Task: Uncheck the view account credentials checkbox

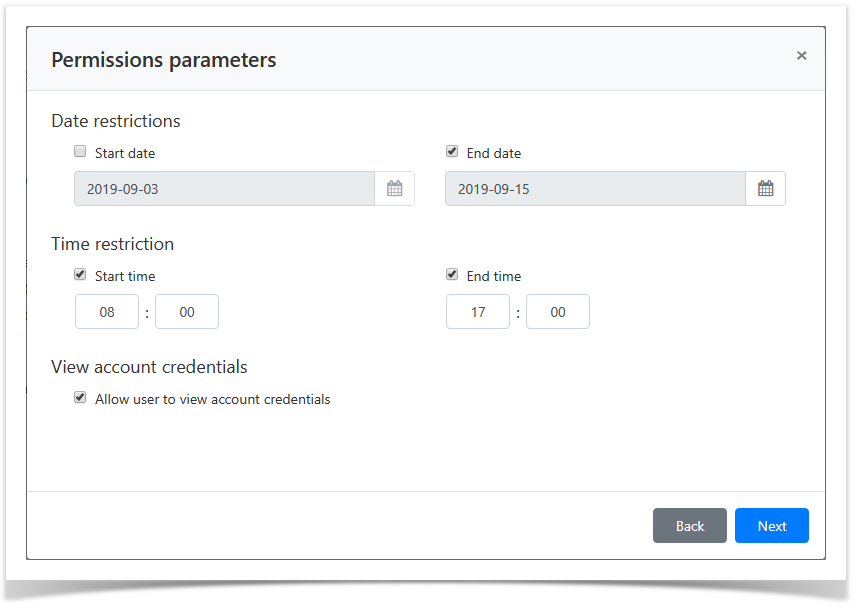Action: (x=80, y=398)
